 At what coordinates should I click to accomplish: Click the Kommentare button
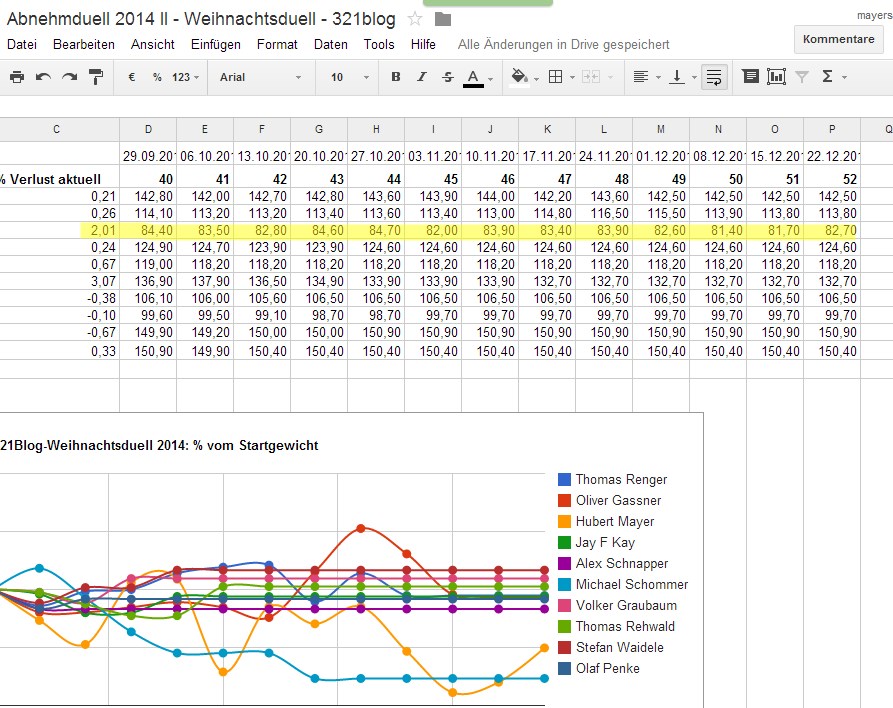pos(838,39)
